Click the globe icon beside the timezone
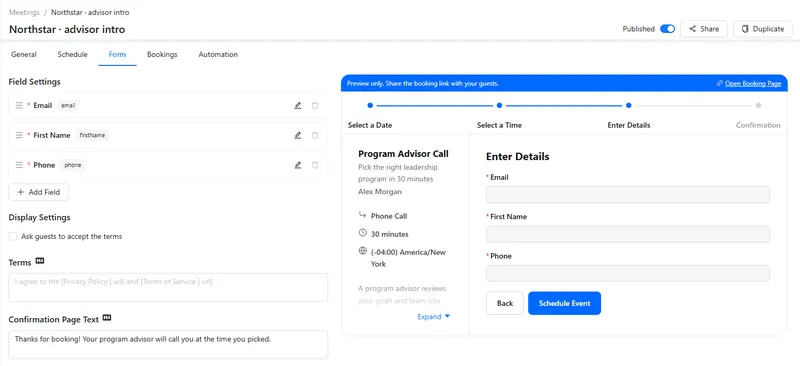This screenshot has height=366, width=800. 363,251
